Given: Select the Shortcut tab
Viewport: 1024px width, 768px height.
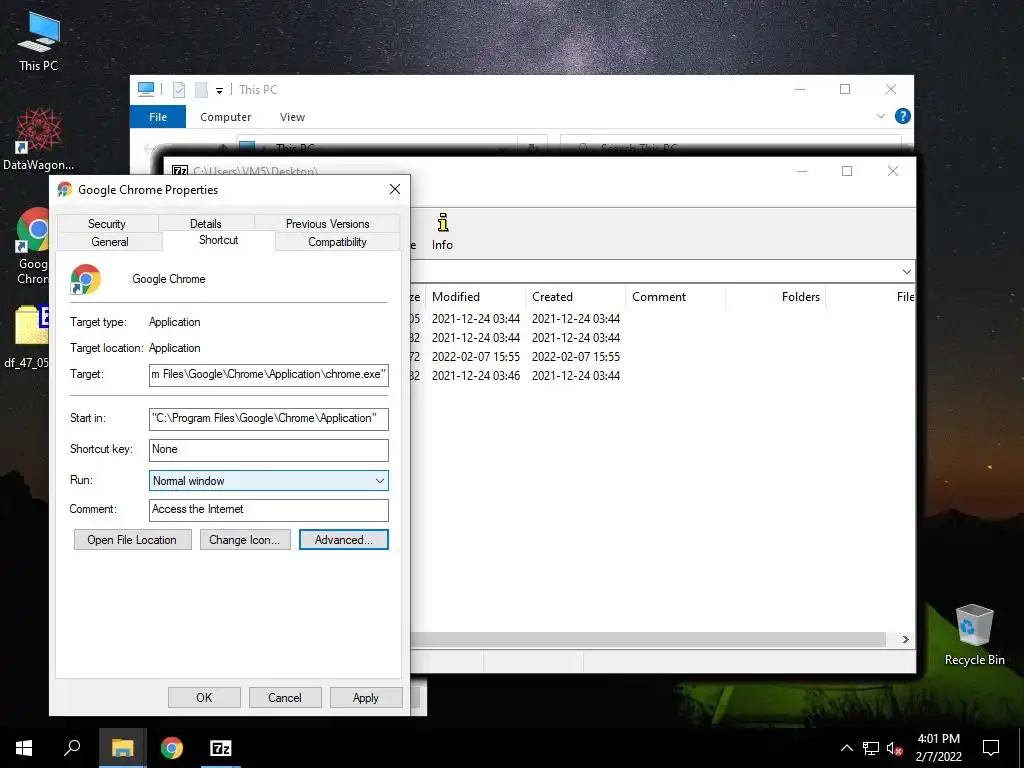Looking at the screenshot, I should (219, 240).
